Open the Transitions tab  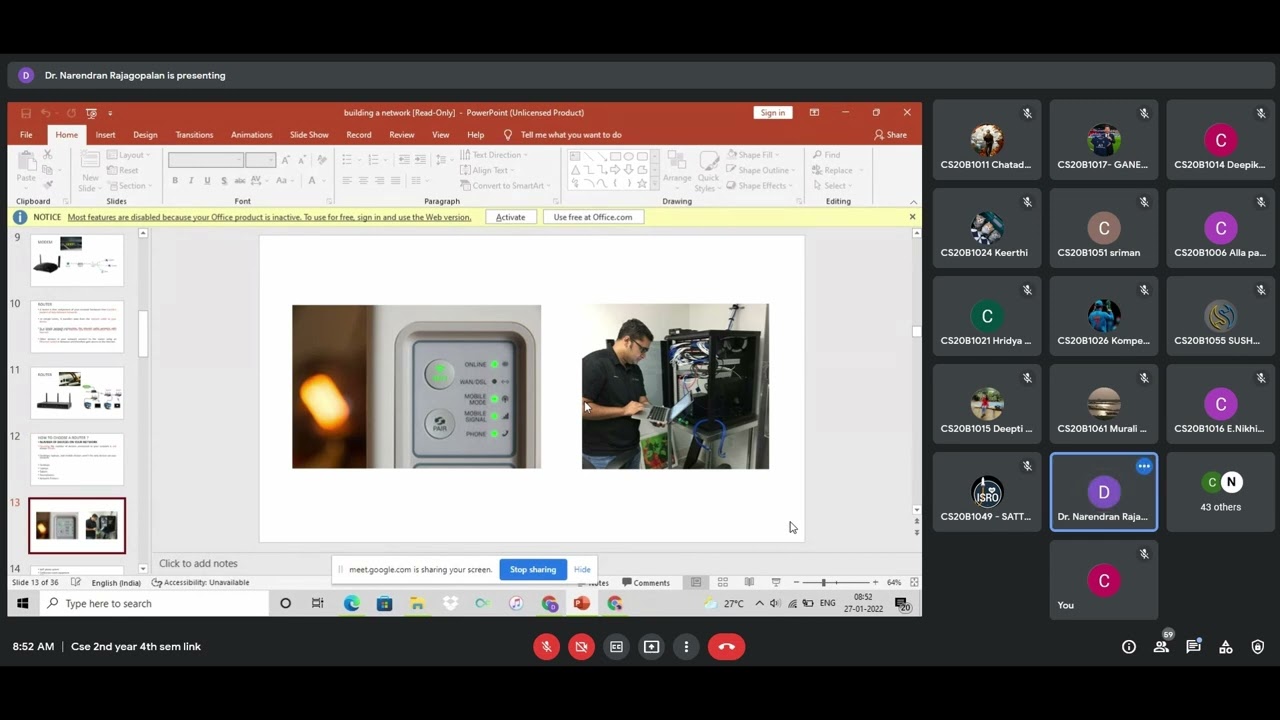(194, 135)
